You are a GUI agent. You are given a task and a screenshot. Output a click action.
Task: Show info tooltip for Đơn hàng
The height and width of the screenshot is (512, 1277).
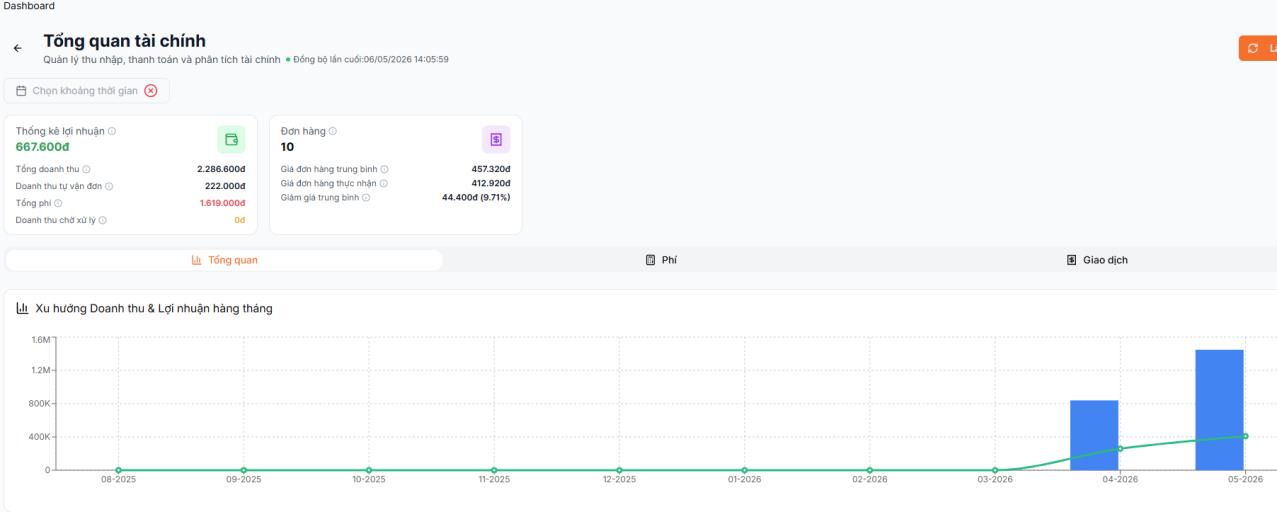[x=333, y=131]
